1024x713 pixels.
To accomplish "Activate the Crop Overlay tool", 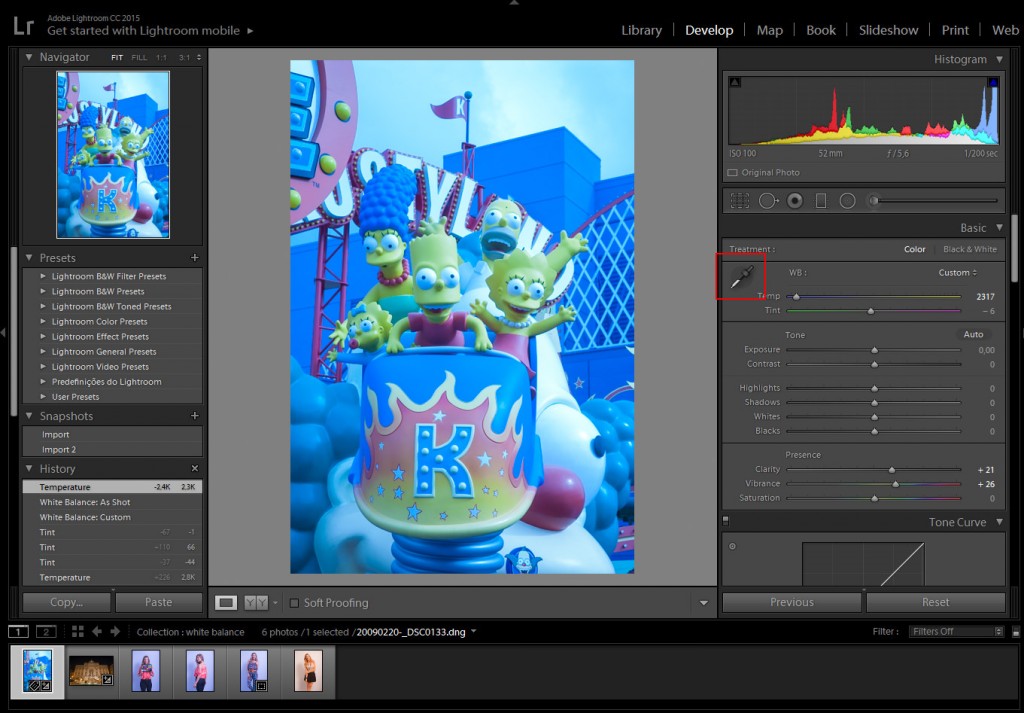I will coord(740,200).
